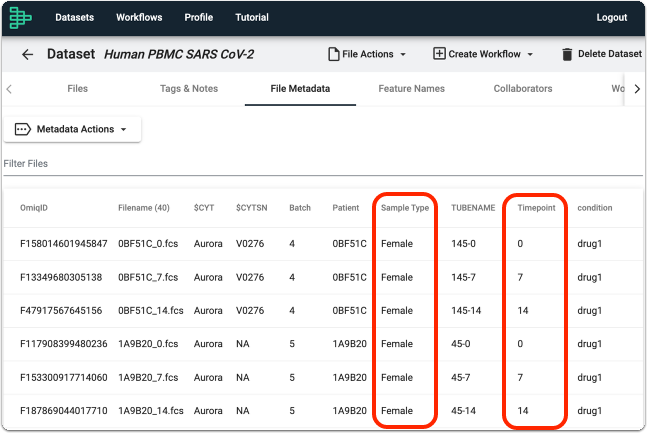Click the Sample Type column header
The width and height of the screenshot is (647, 433).
405,208
